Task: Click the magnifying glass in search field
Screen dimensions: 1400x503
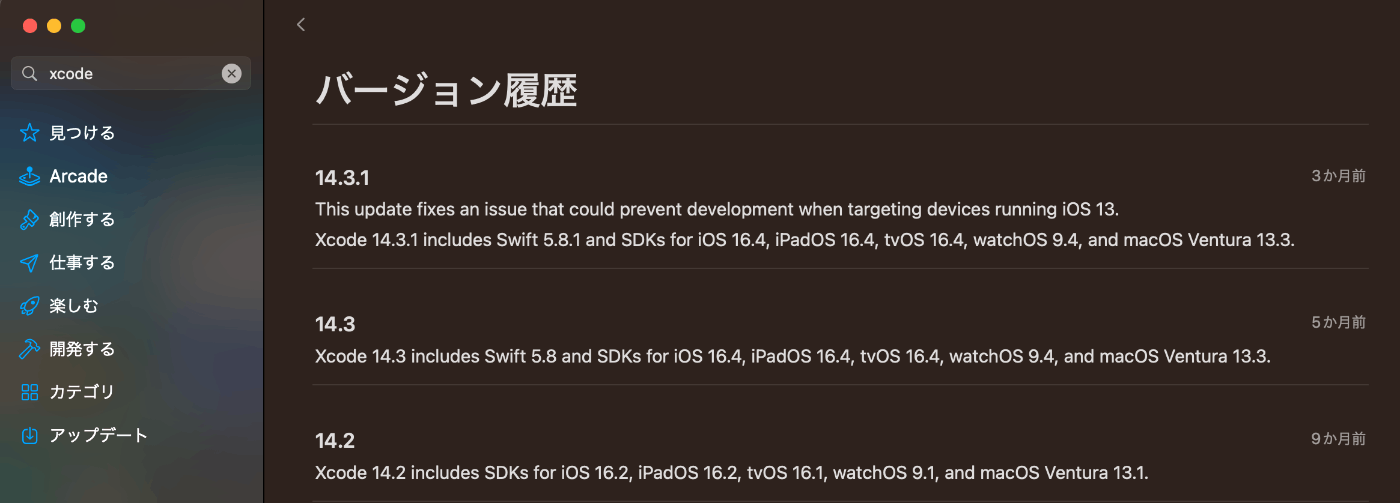Action: (x=29, y=73)
